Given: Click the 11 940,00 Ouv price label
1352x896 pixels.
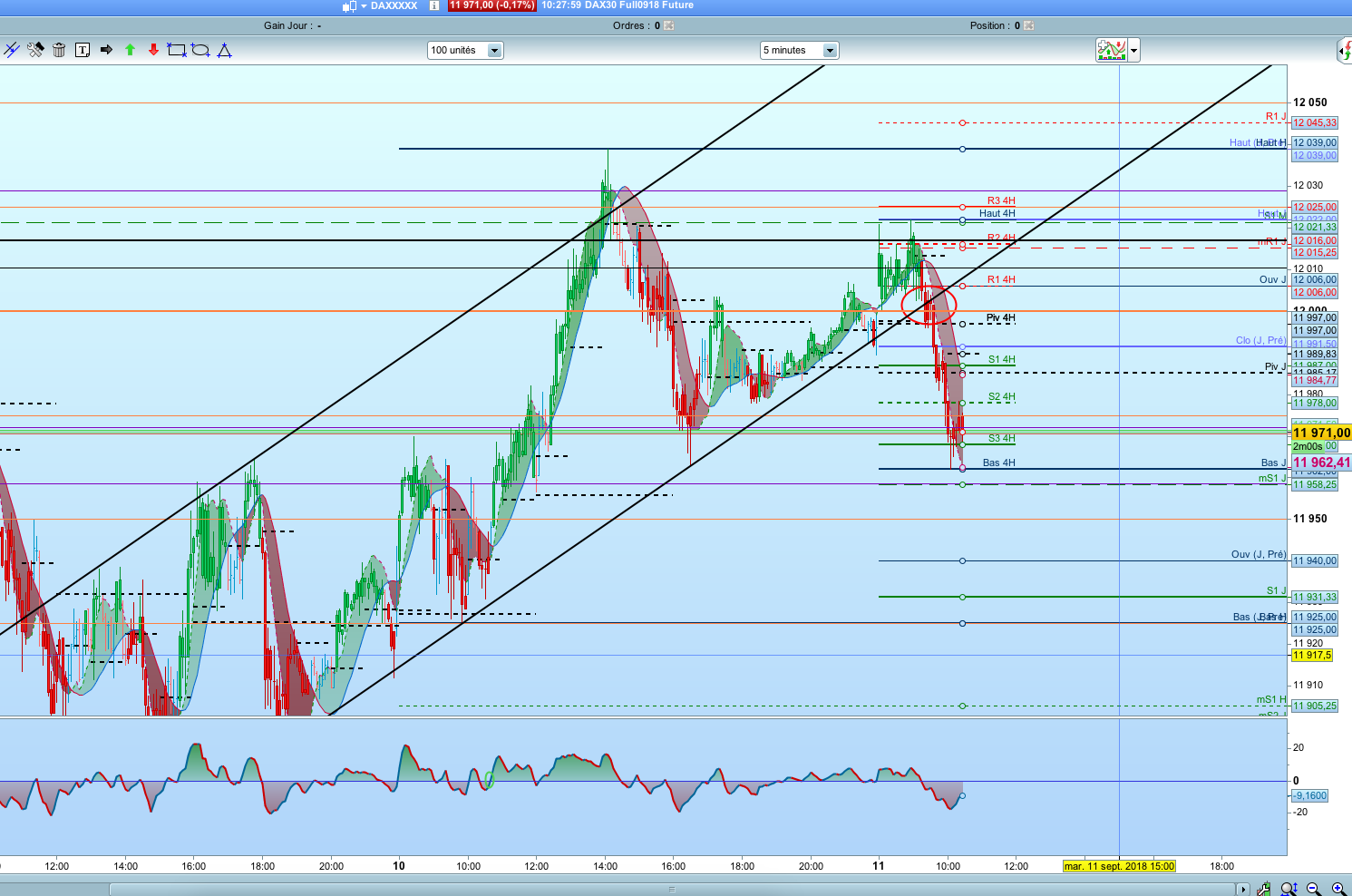Looking at the screenshot, I should coord(1315,560).
